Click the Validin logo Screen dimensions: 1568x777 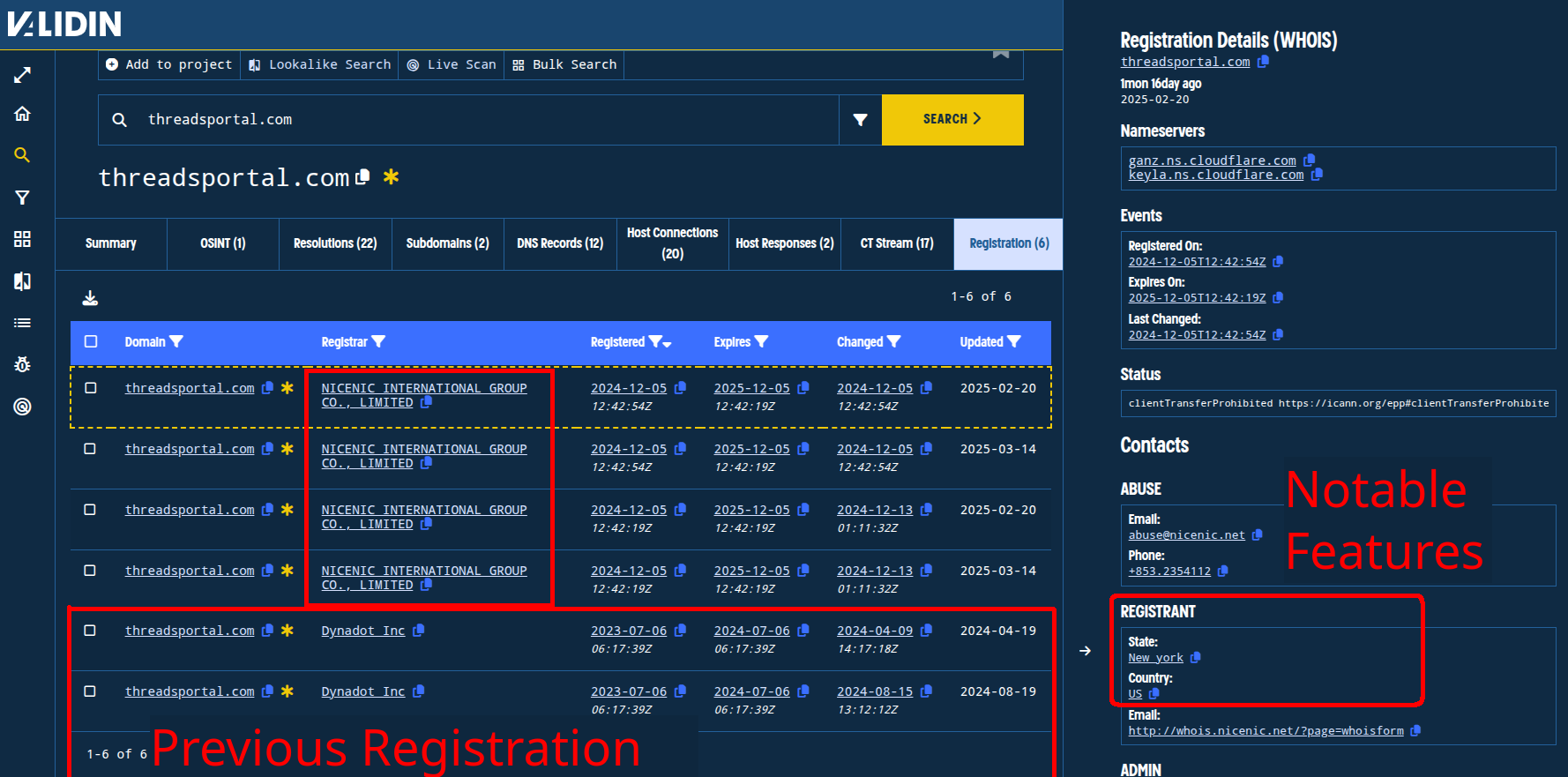point(64,24)
